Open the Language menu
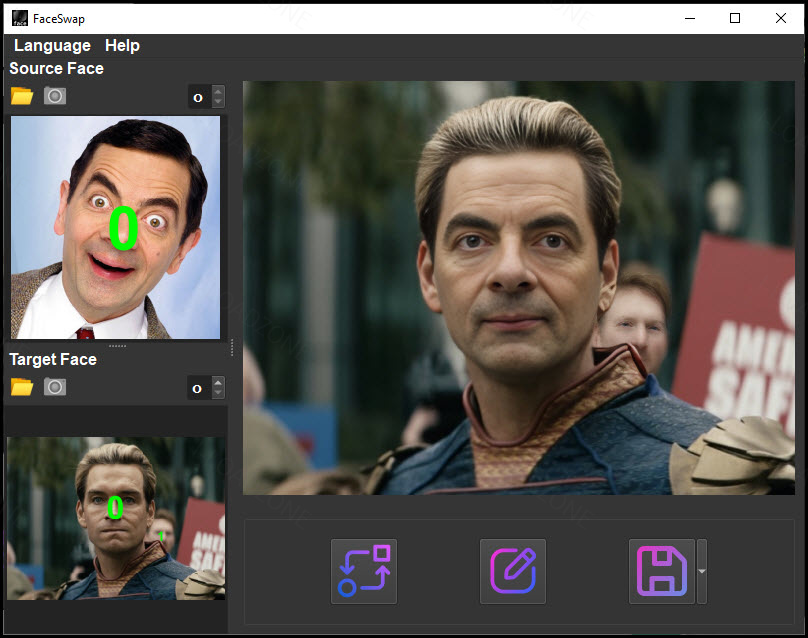The width and height of the screenshot is (808, 638). 52,45
